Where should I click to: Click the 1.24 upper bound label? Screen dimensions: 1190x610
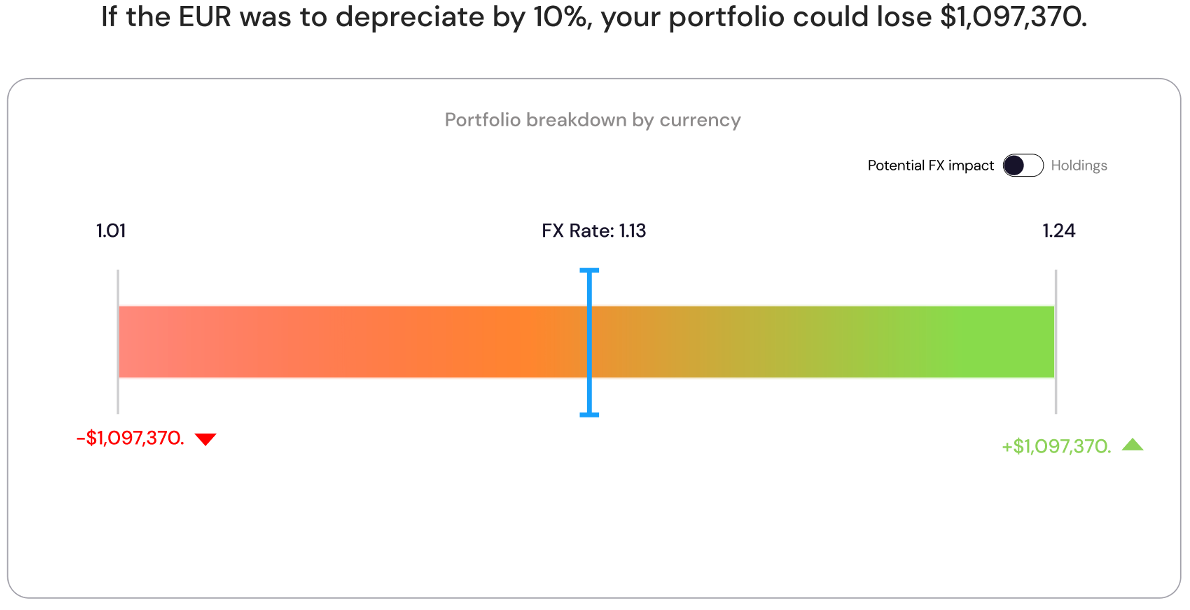point(1059,231)
